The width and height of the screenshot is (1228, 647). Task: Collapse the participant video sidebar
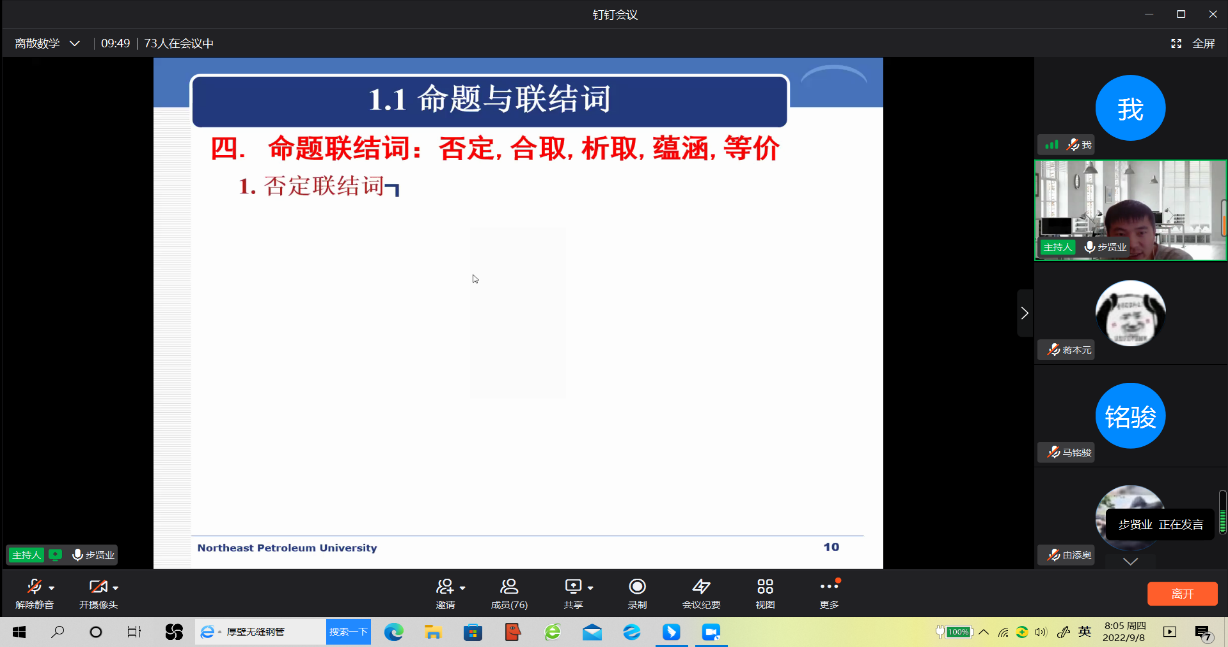point(1024,313)
